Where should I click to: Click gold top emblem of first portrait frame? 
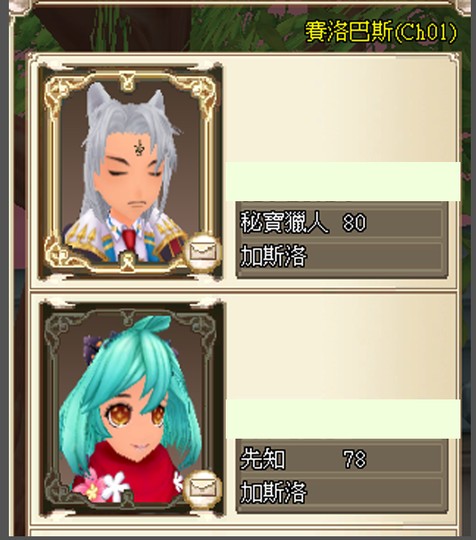tap(127, 80)
